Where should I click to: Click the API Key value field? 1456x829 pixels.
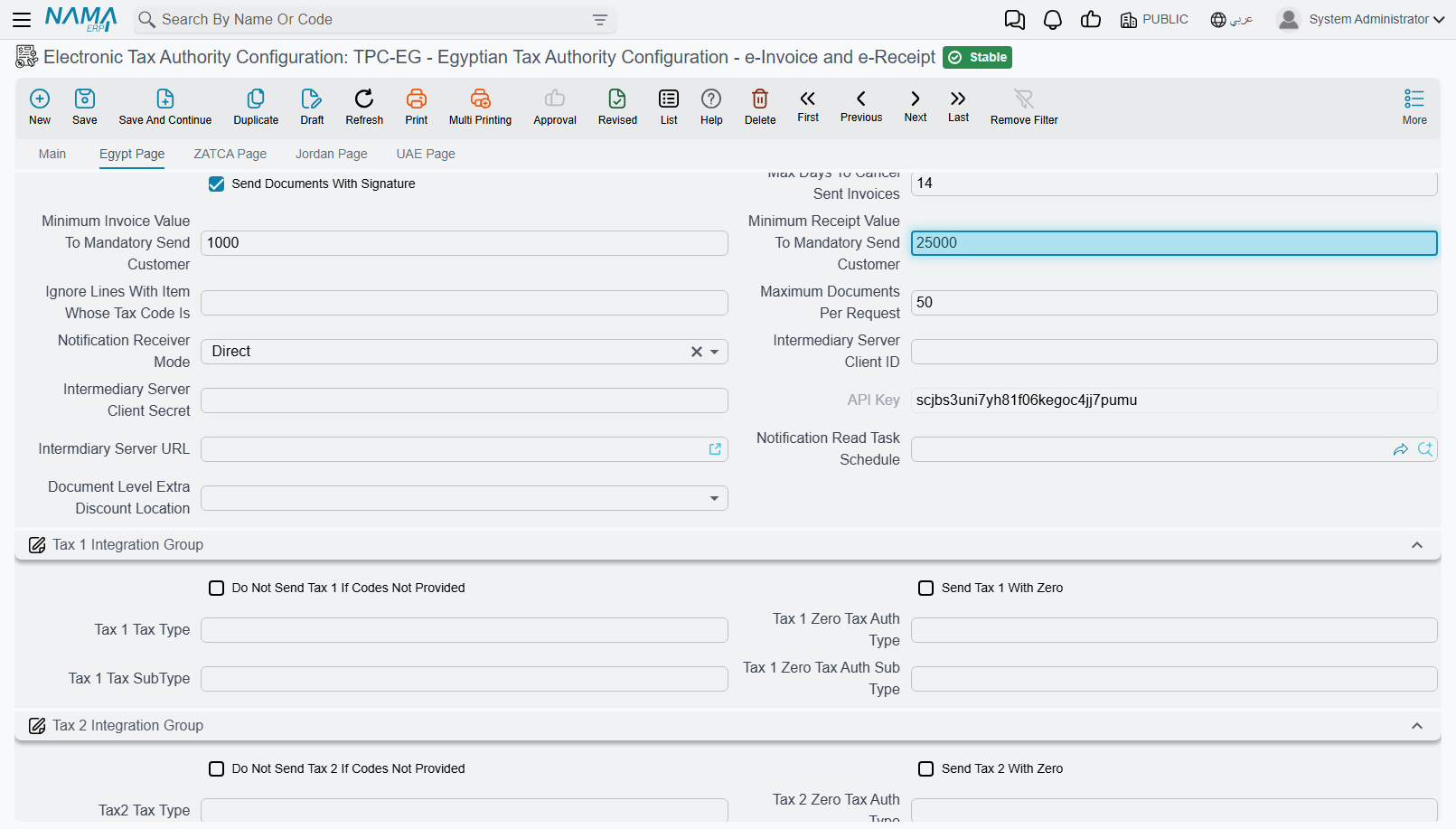coord(1174,400)
